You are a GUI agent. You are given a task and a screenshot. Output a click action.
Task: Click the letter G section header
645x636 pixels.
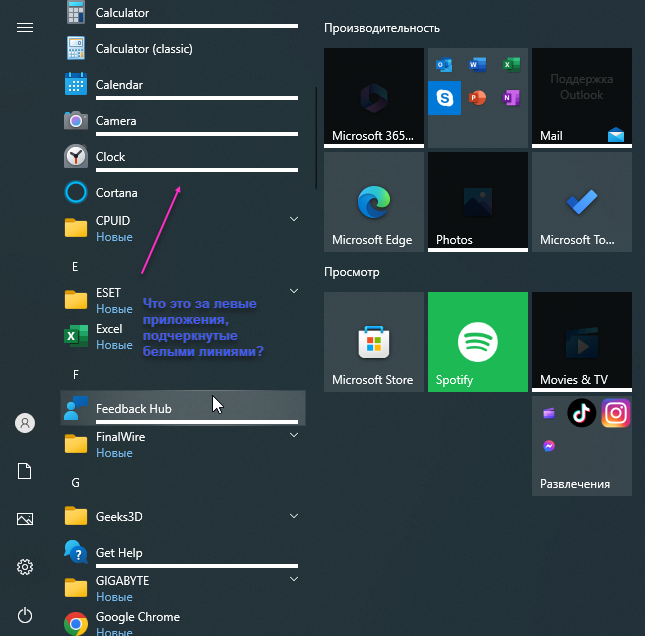pyautogui.click(x=75, y=483)
